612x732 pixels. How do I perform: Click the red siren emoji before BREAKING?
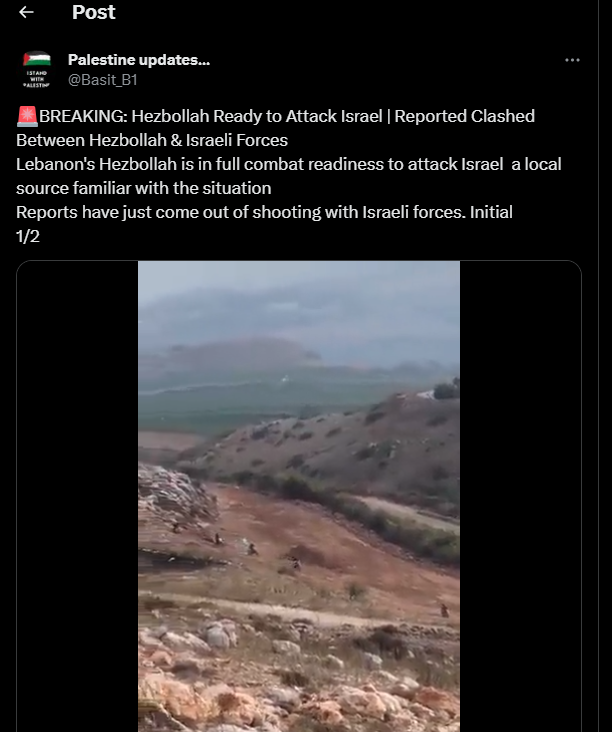pos(27,116)
